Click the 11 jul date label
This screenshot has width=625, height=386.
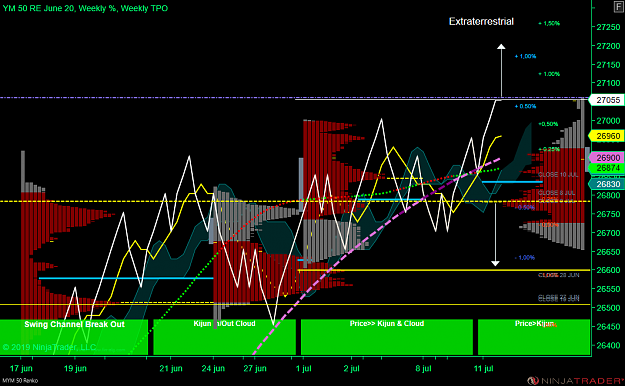(x=483, y=368)
